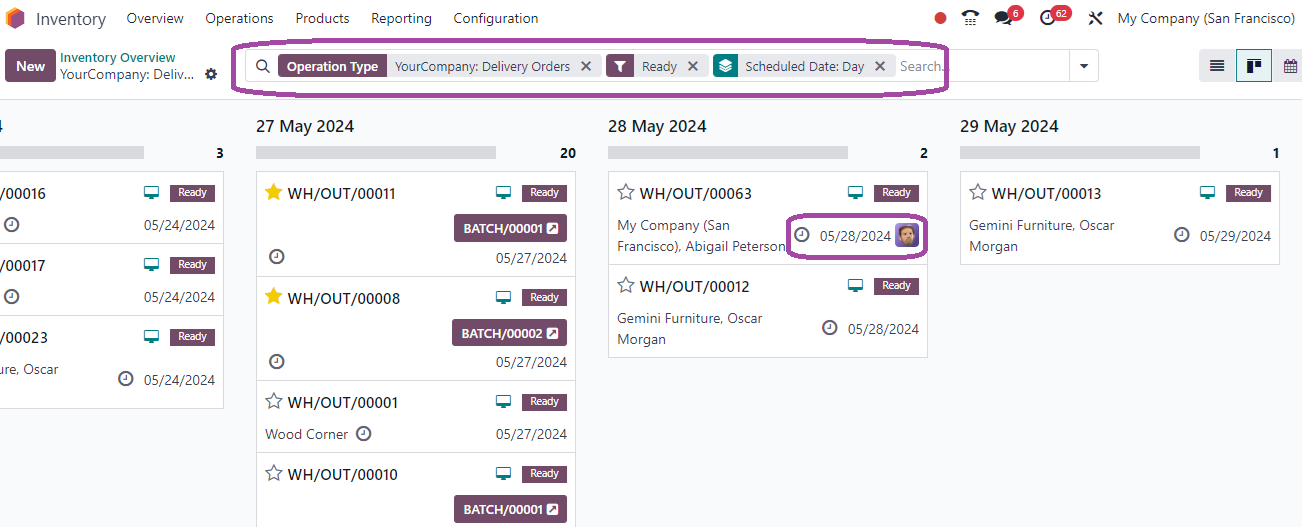Click the Search input field
Viewport: 1302px width, 527px height.
pos(980,66)
